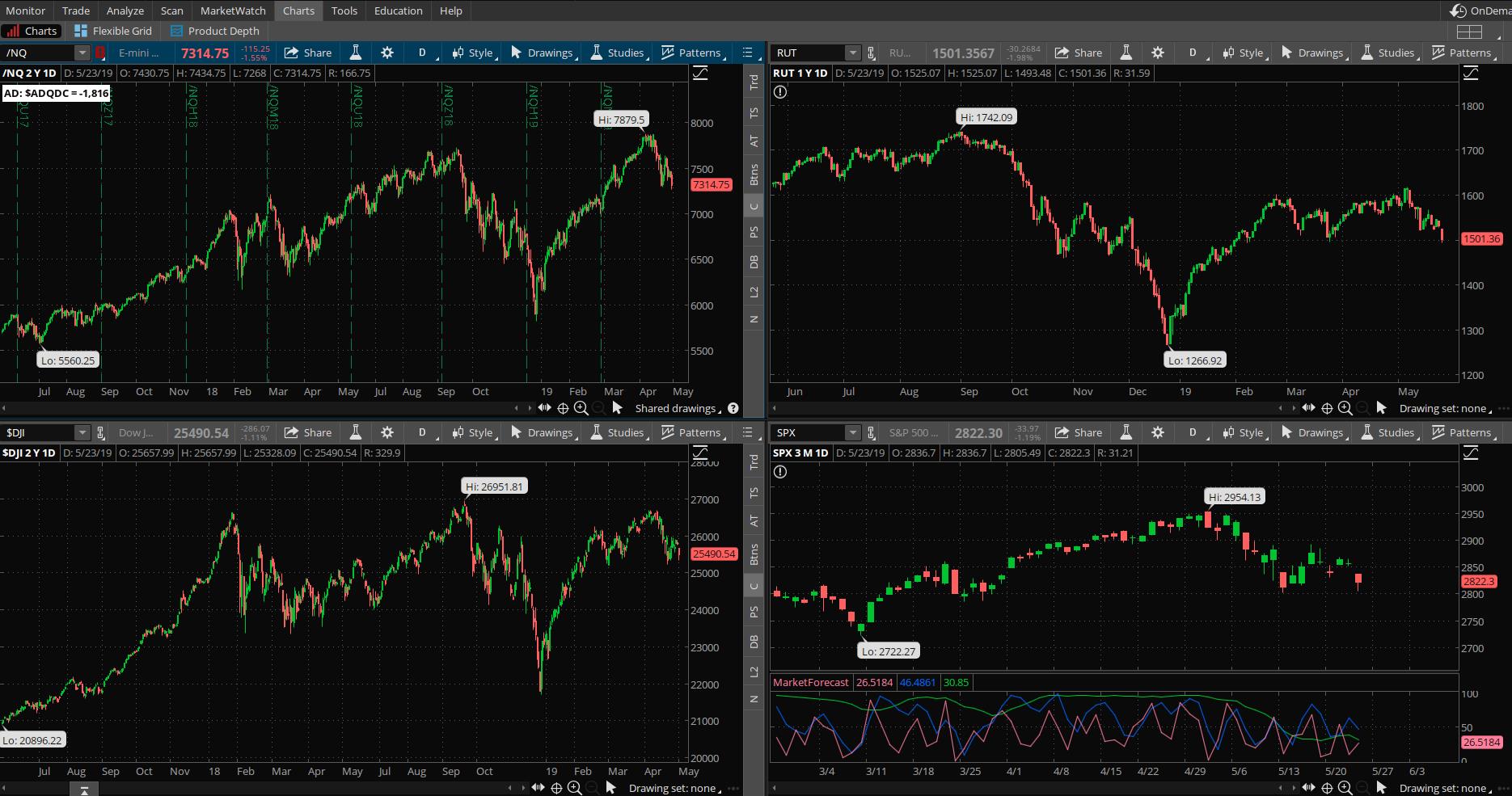Expand the /NQ symbol dropdown arrow
1512x796 pixels.
[x=82, y=53]
